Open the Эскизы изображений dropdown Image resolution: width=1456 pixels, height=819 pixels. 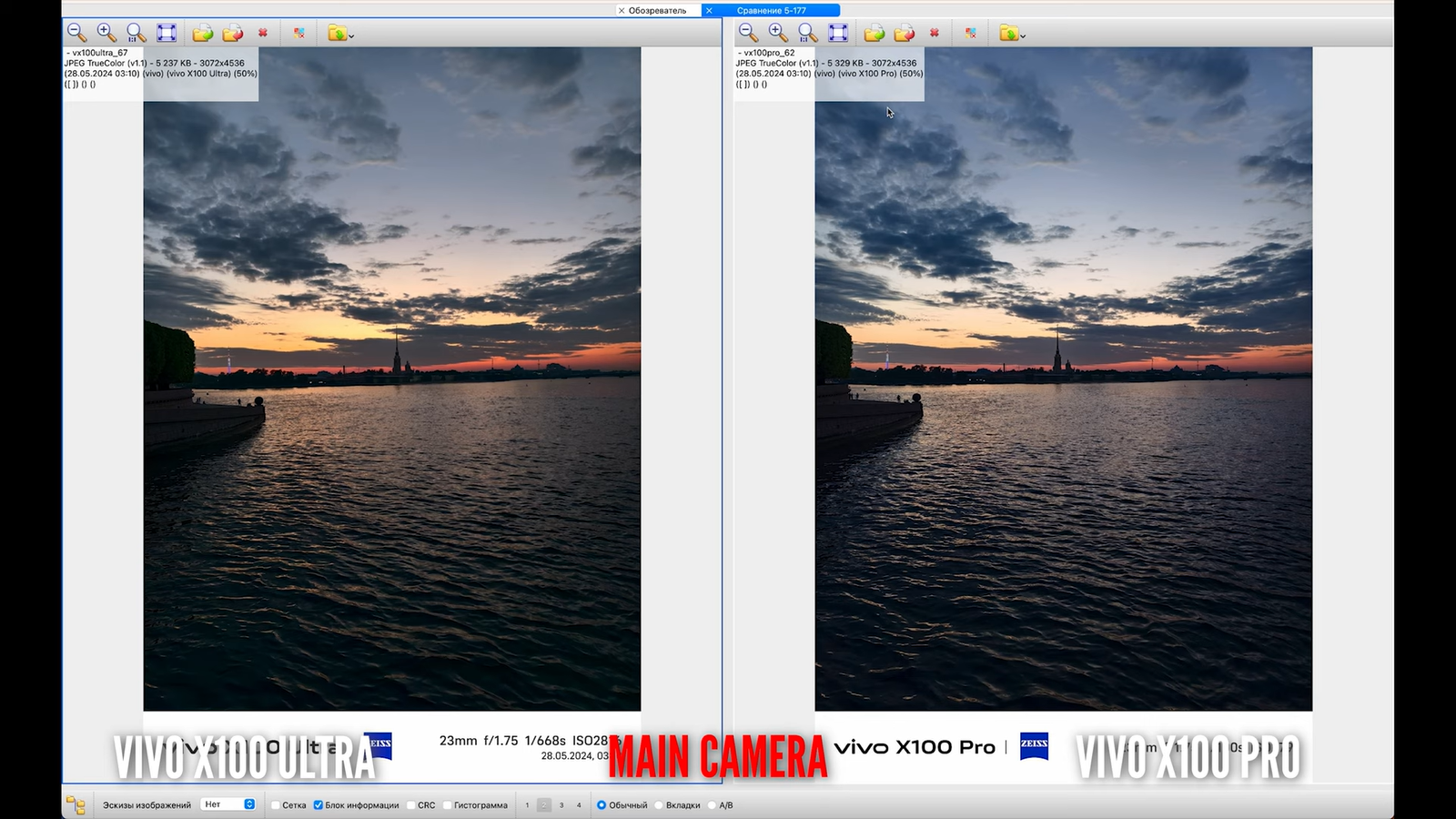tap(229, 804)
